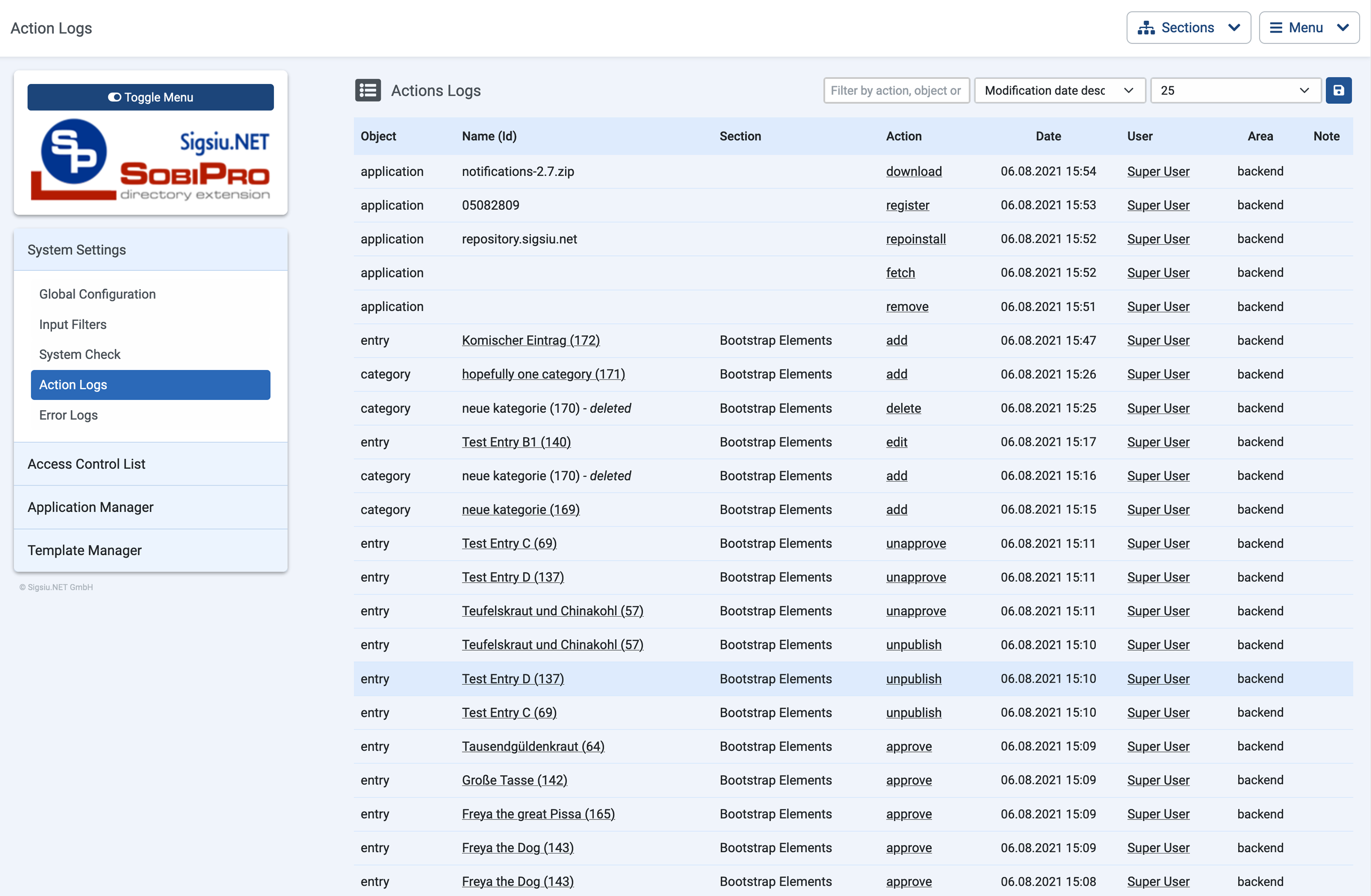This screenshot has height=896, width=1371.
Task: Open the register action link
Action: [907, 206]
